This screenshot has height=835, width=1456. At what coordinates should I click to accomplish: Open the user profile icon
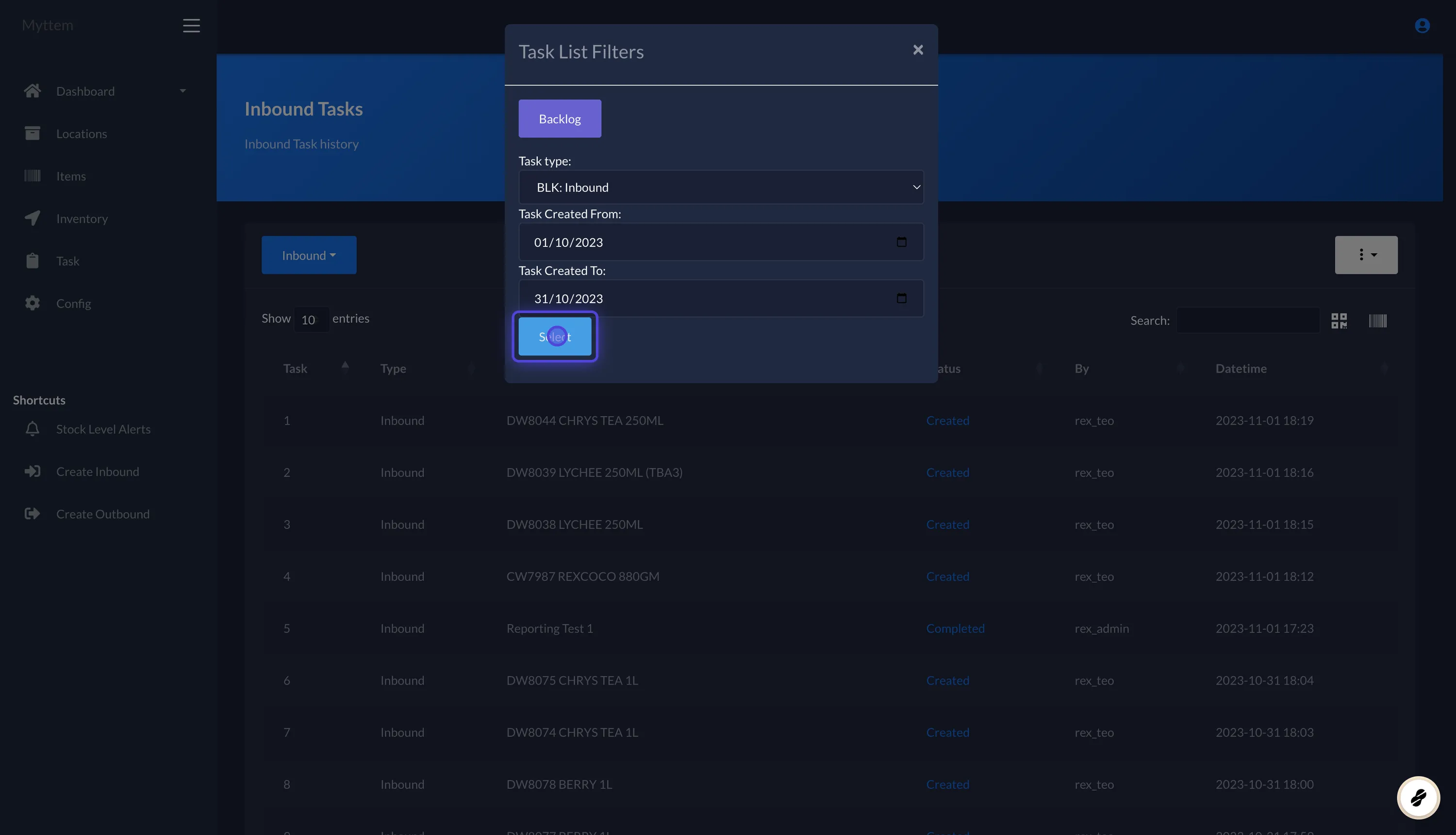pyautogui.click(x=1422, y=25)
